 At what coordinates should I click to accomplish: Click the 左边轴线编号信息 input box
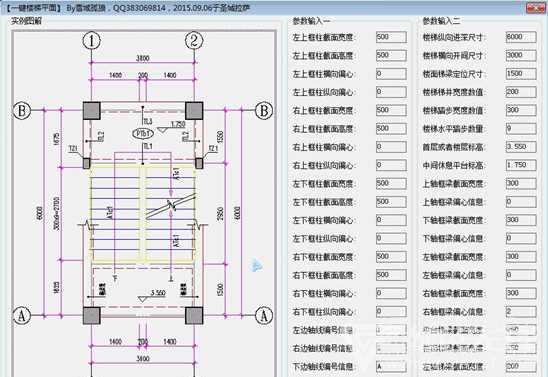391,330
